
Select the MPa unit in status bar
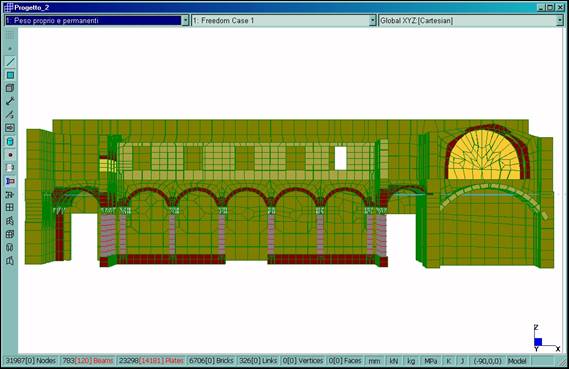(430, 361)
